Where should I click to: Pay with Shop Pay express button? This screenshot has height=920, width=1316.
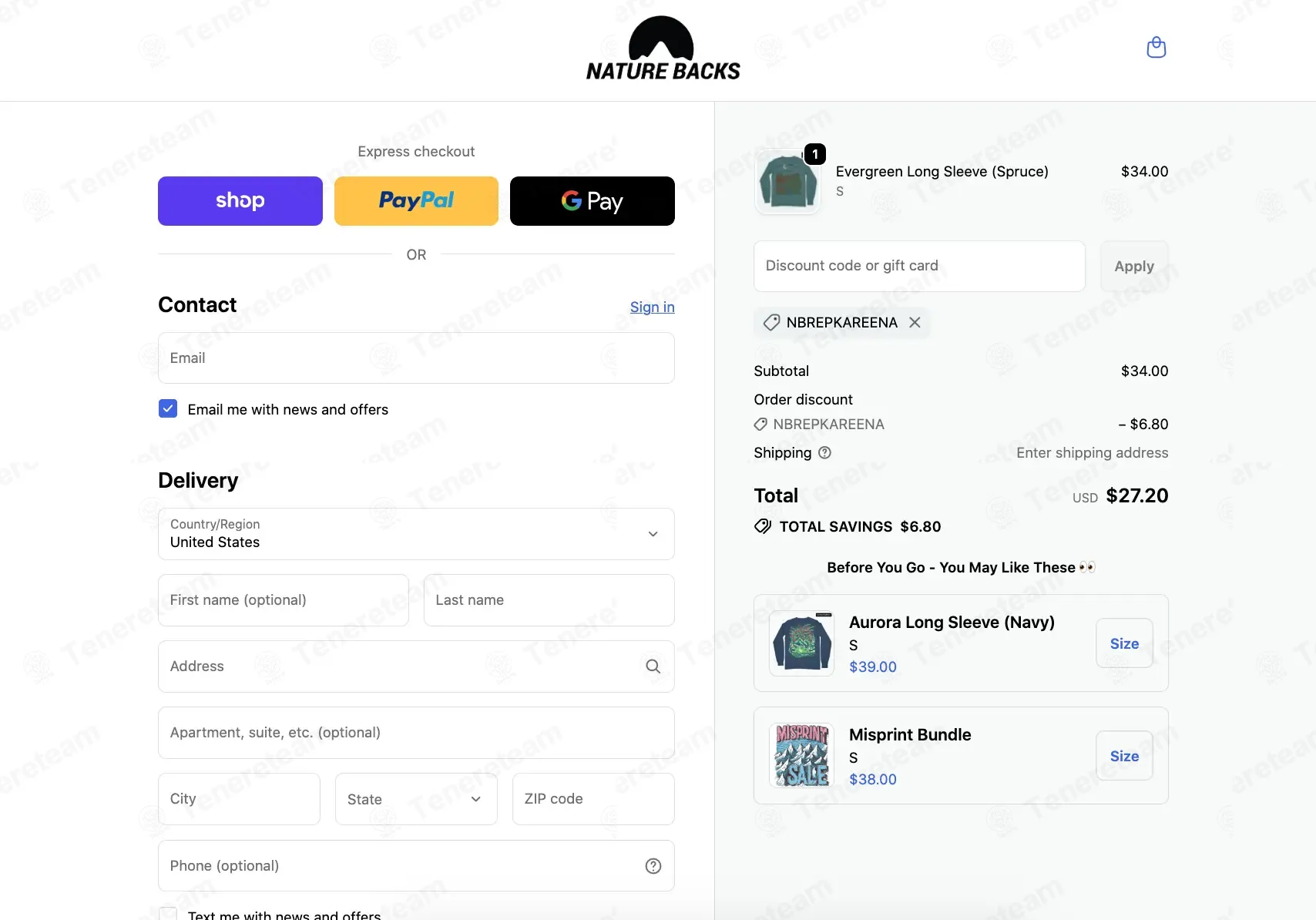(x=240, y=201)
